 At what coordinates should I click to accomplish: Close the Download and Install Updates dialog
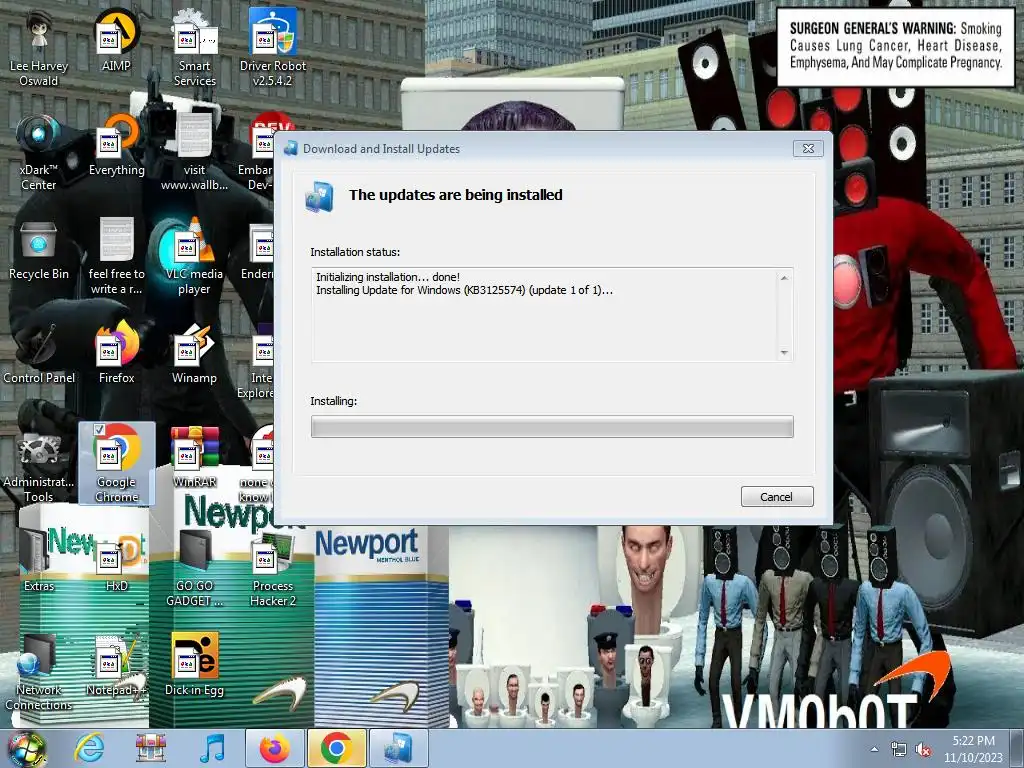pyautogui.click(x=808, y=148)
